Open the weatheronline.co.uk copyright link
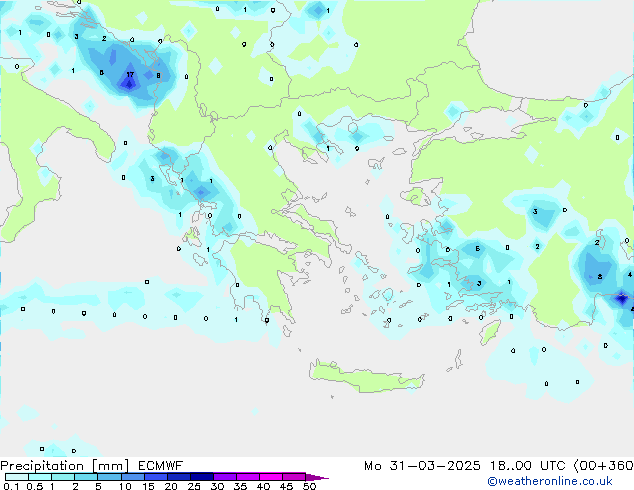Viewport: 634px width, 490px height. pyautogui.click(x=550, y=481)
